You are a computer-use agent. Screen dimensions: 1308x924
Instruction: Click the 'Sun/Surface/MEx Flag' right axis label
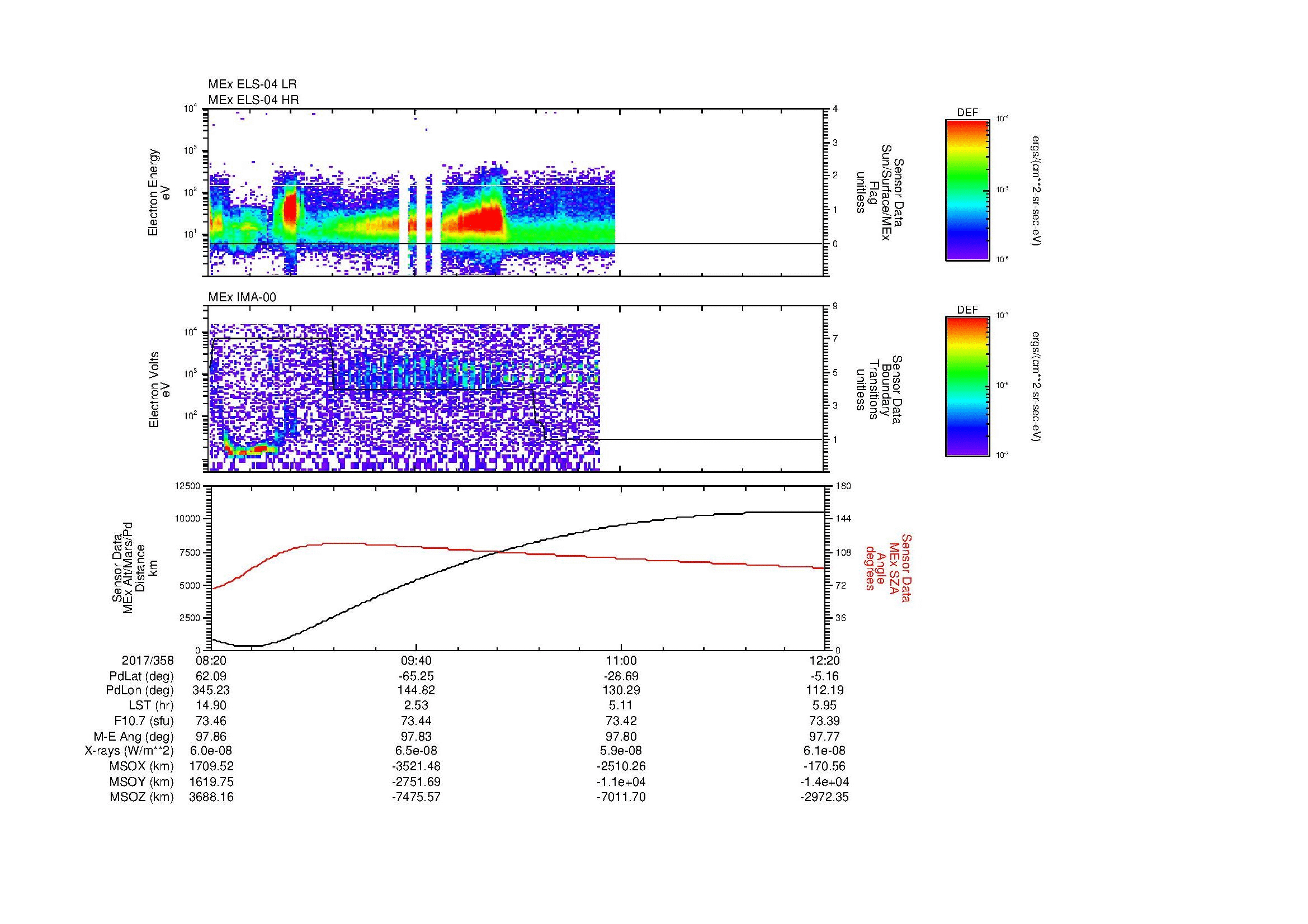879,192
